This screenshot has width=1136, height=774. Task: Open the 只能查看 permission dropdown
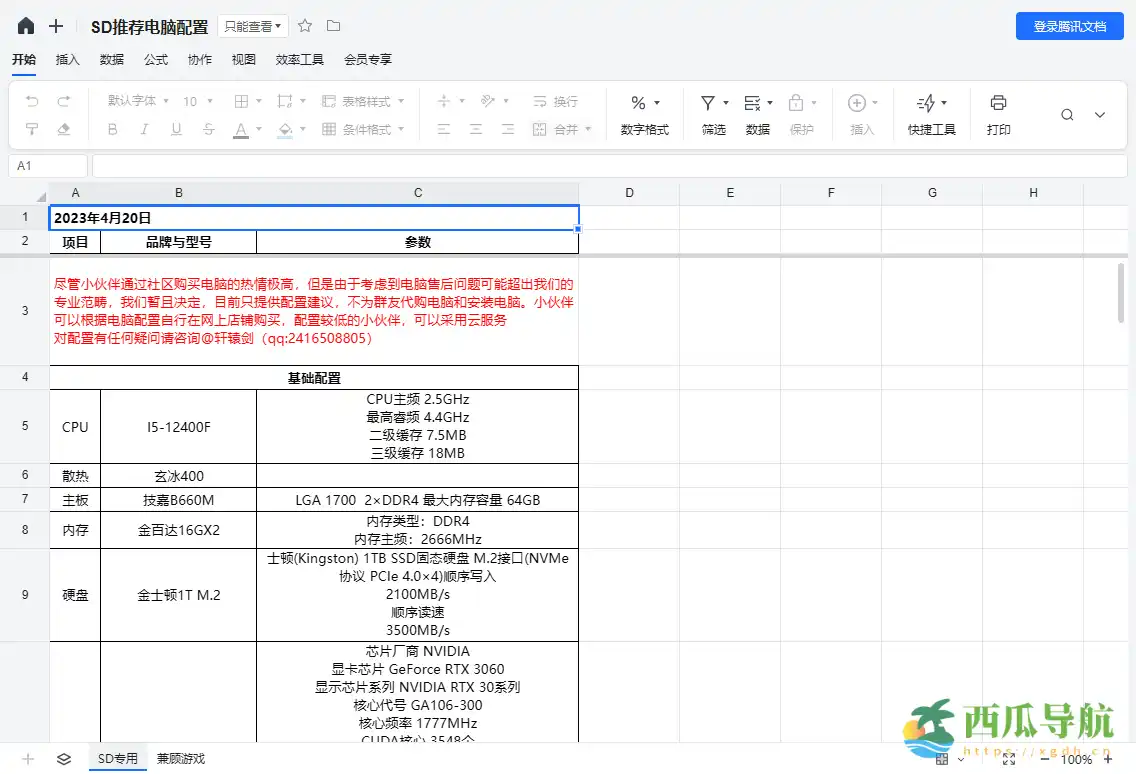pos(252,26)
